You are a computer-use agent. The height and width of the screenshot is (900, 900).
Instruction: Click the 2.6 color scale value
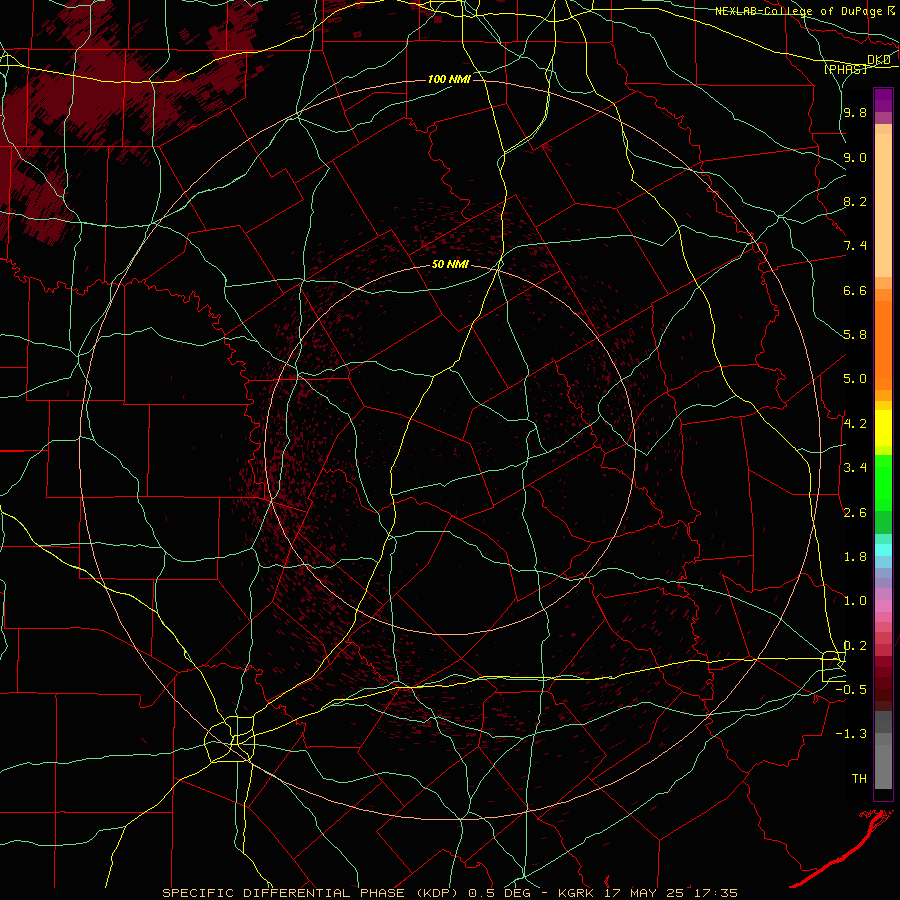(x=855, y=513)
